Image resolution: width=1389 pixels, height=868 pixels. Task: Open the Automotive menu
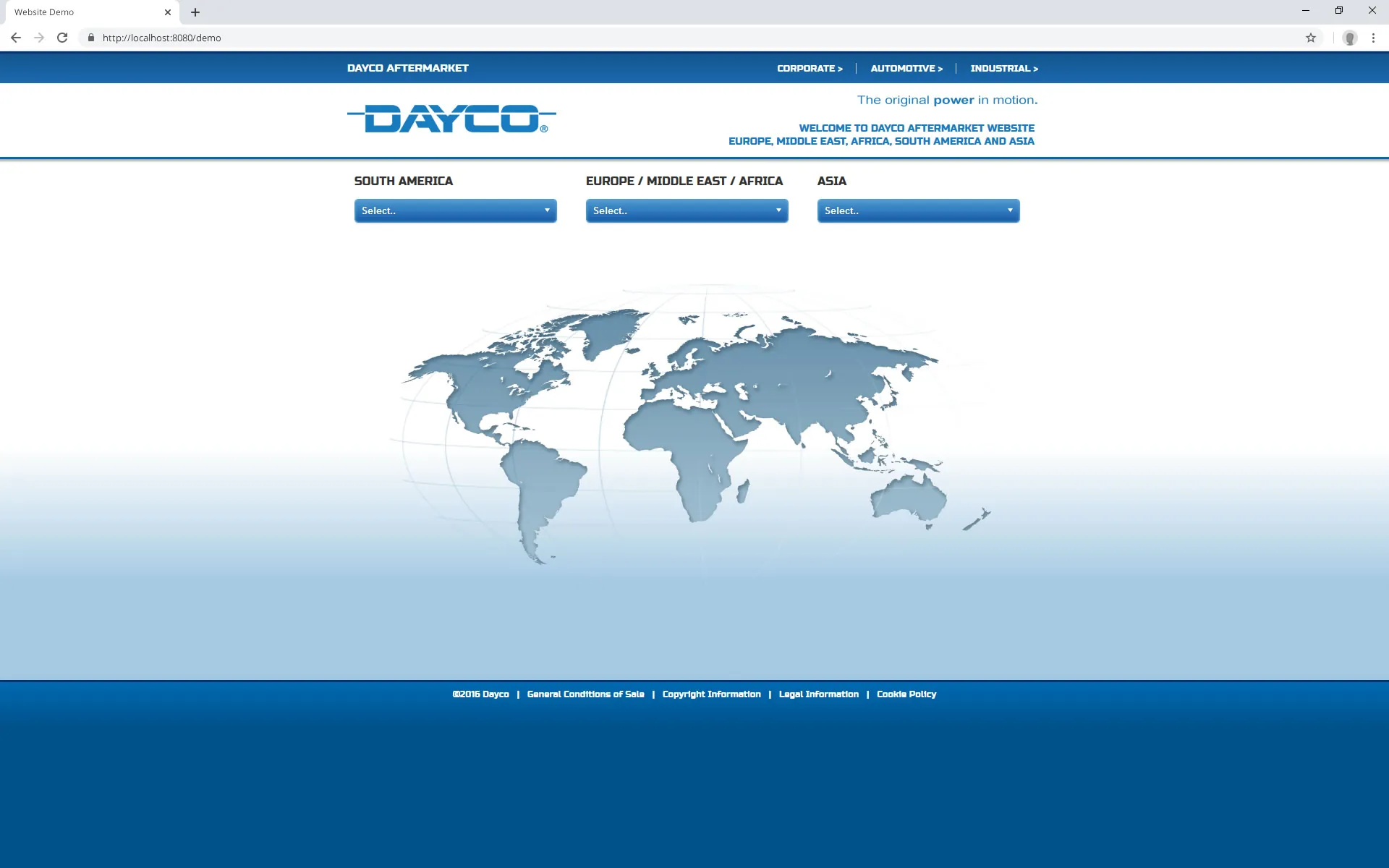click(x=906, y=69)
